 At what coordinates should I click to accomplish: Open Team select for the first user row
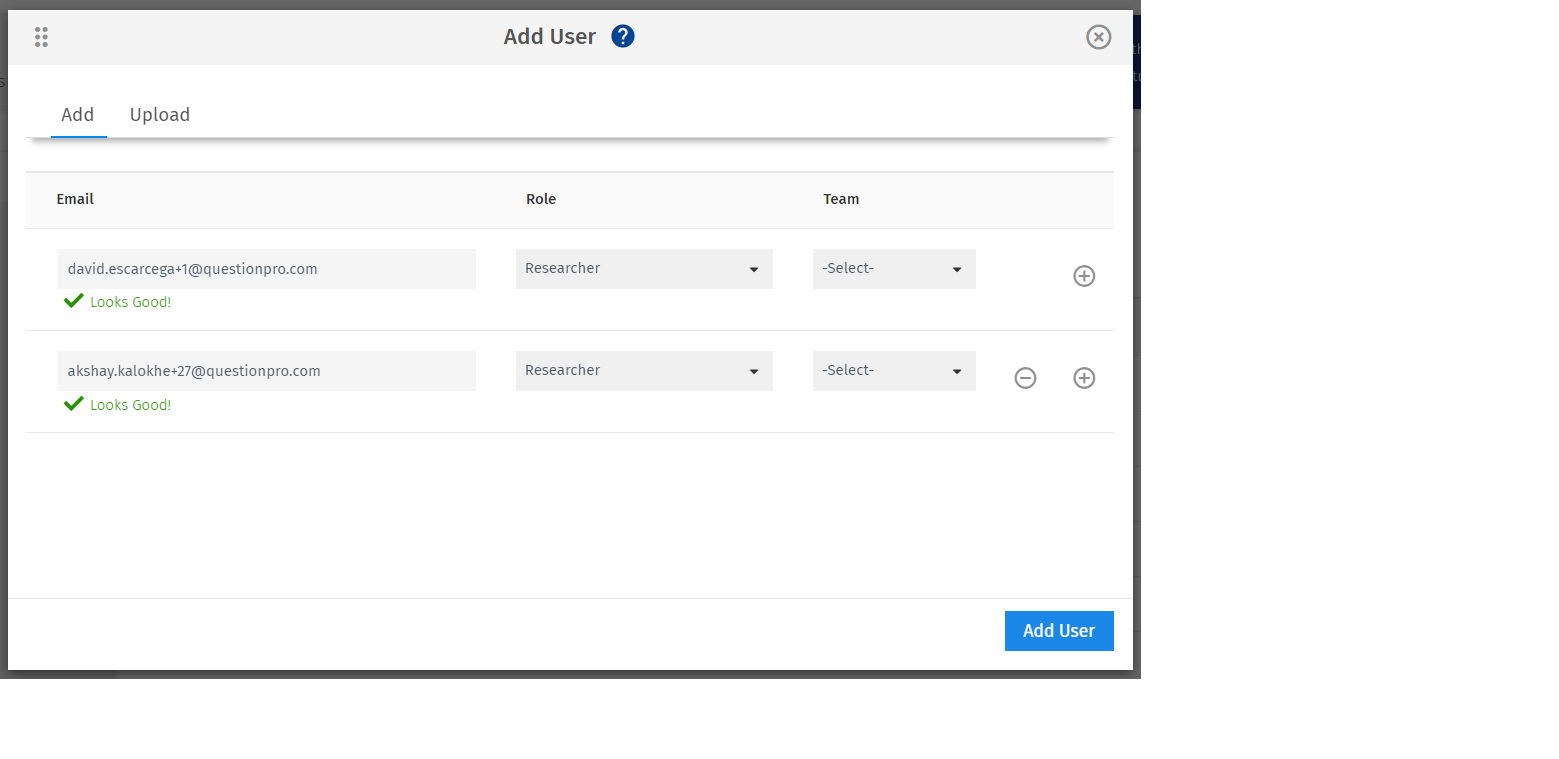coord(894,269)
